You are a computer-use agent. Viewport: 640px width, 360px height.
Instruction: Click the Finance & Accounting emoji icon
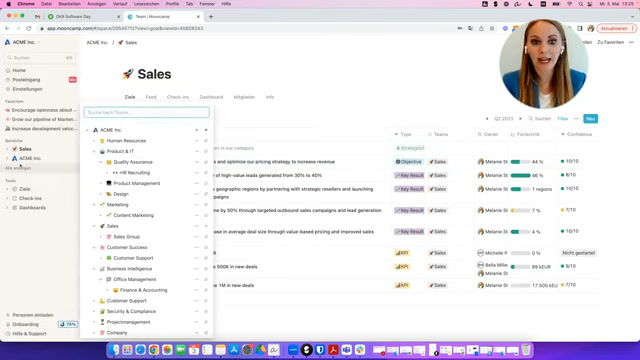pyautogui.click(x=116, y=290)
